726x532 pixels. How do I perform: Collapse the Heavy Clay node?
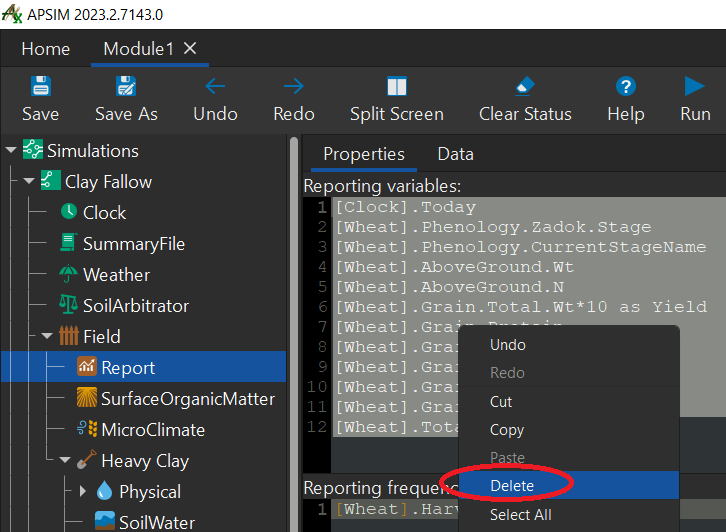[65, 460]
